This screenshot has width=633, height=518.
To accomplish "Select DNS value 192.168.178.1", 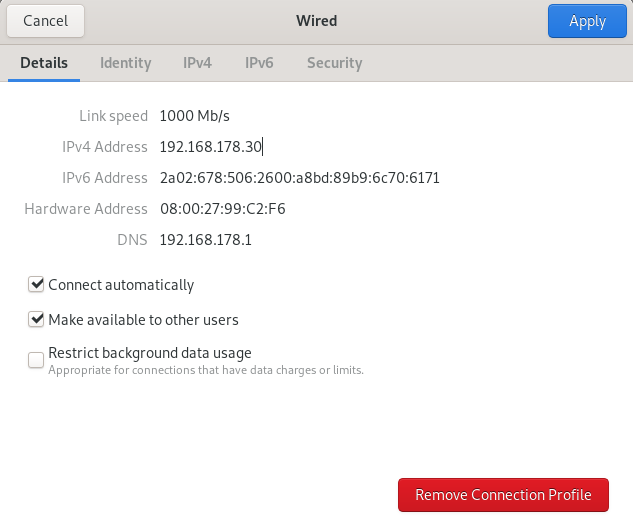I will tap(205, 240).
